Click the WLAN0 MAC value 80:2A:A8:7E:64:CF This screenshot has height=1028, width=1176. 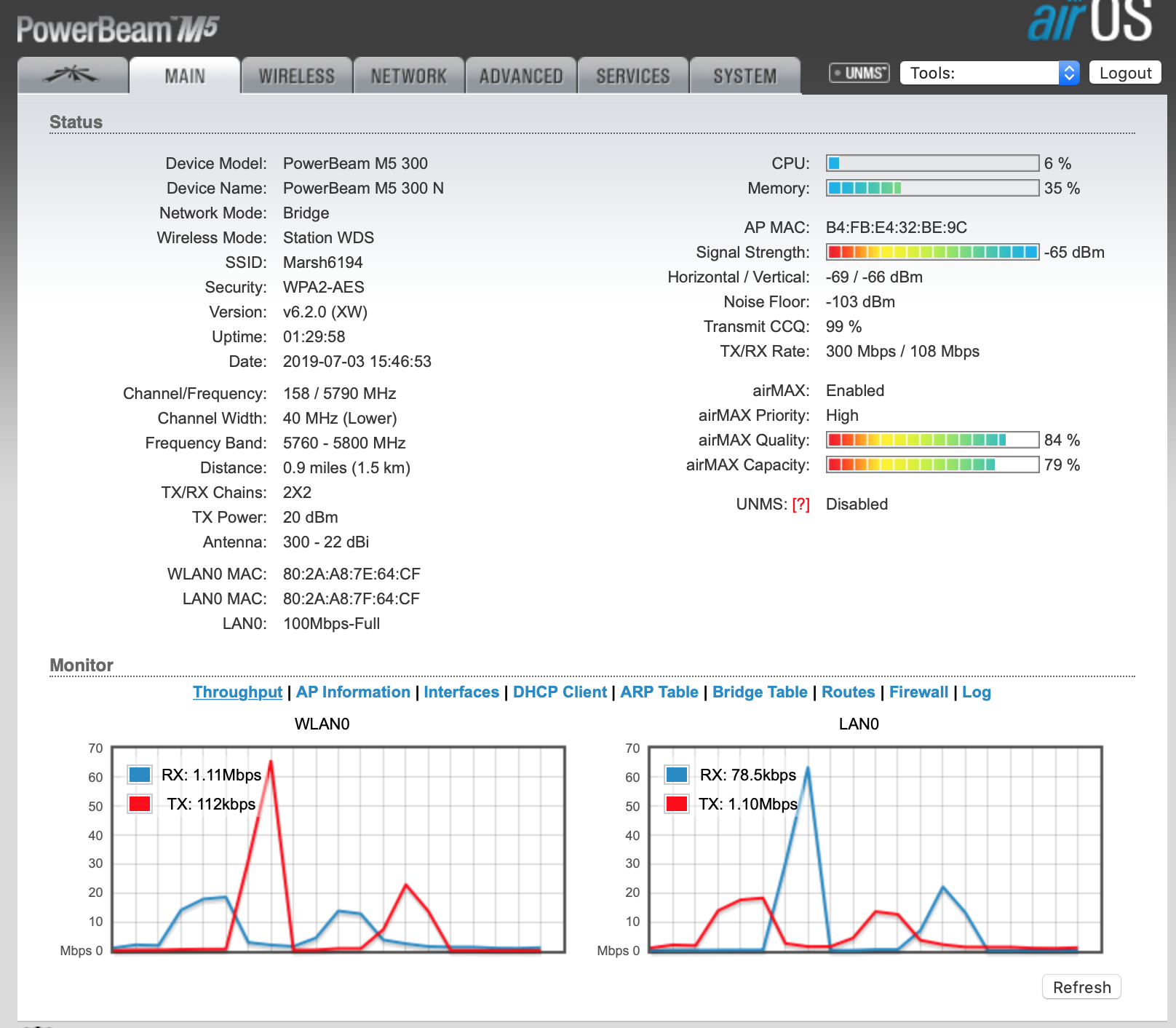pos(351,574)
